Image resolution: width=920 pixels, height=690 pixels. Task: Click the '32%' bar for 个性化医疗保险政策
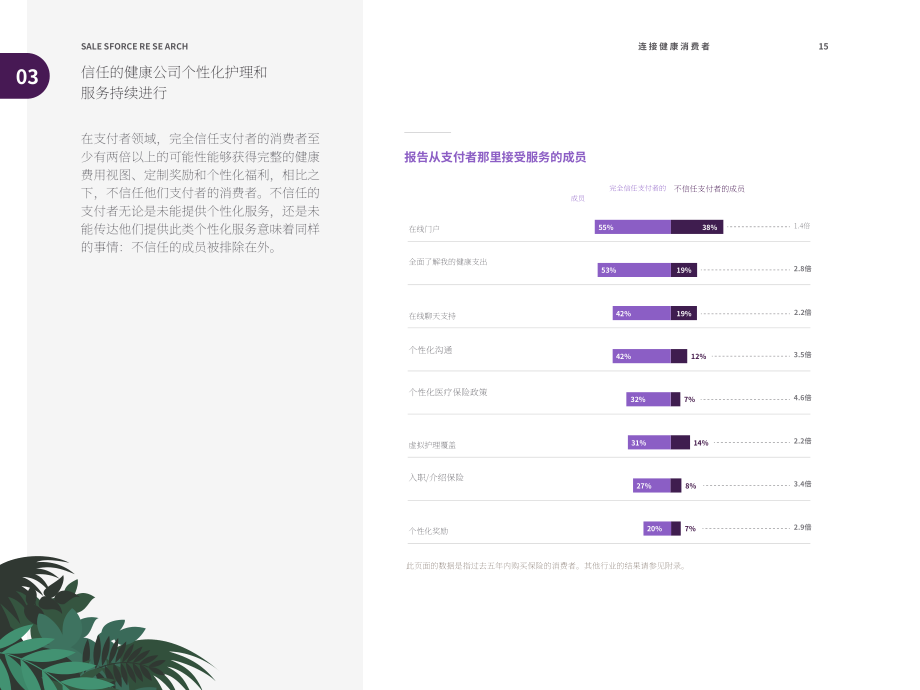point(648,400)
